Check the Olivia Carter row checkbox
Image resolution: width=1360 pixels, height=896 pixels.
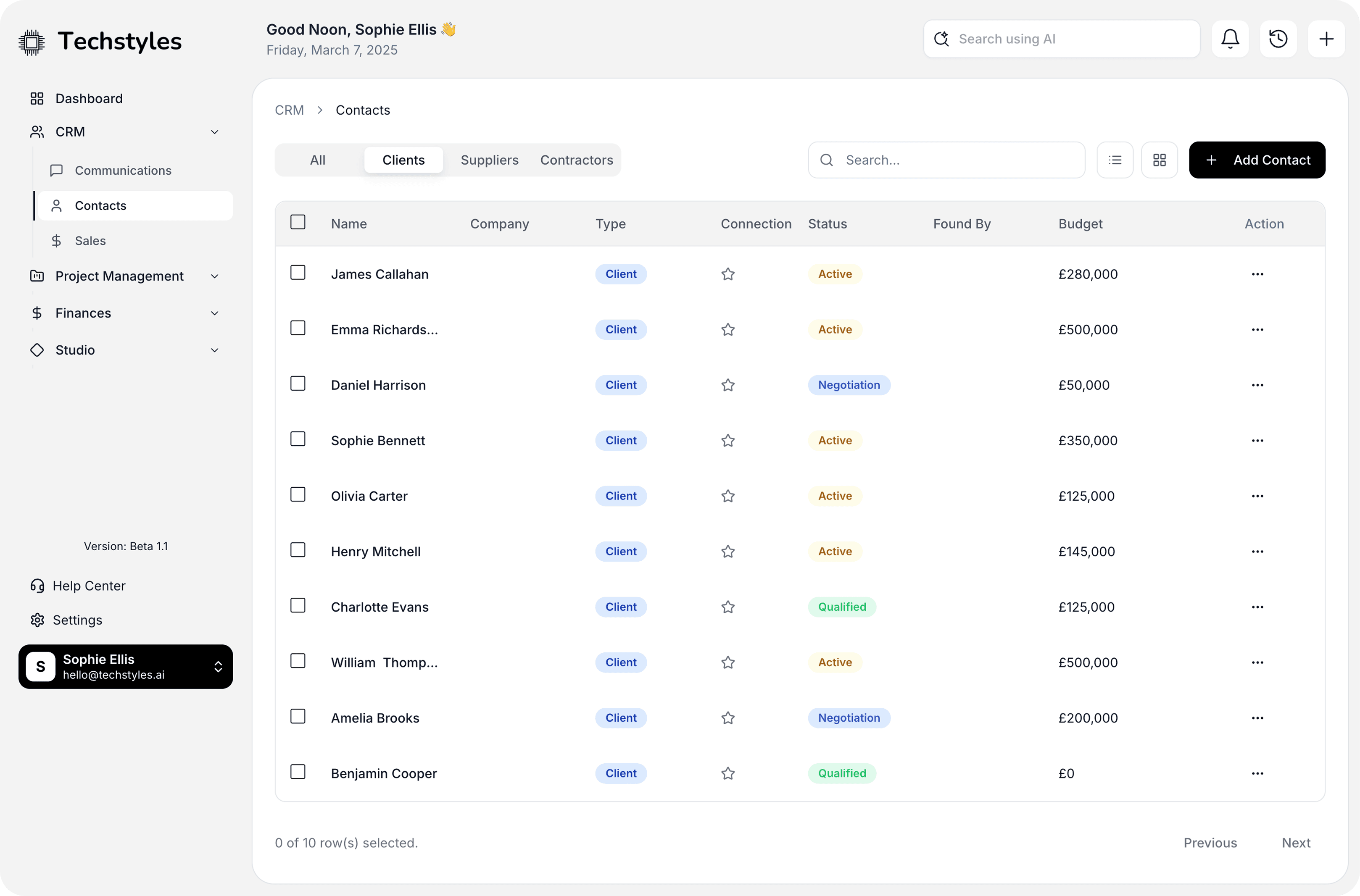pos(298,494)
